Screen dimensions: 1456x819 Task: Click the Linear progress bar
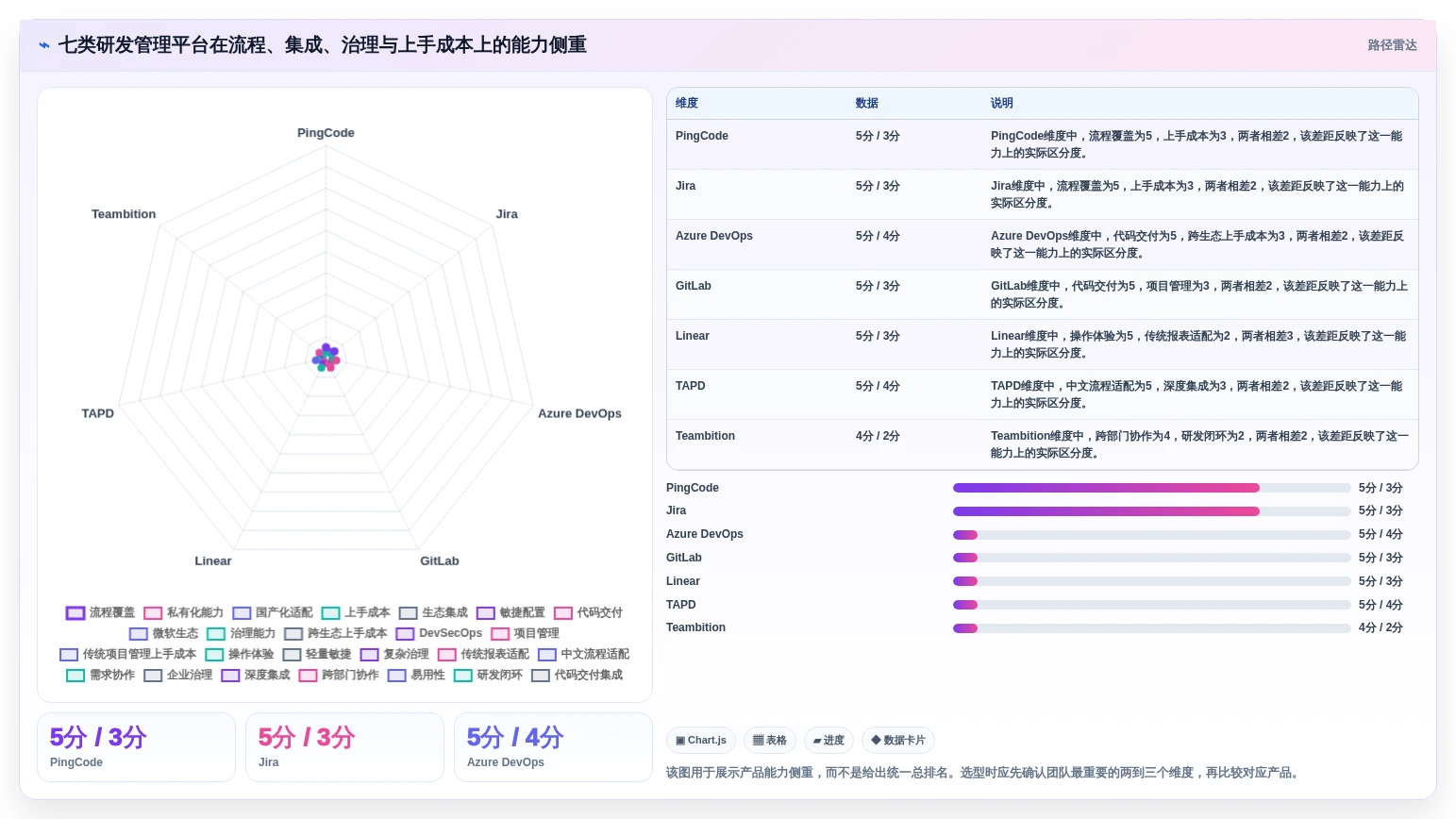[x=1151, y=581]
